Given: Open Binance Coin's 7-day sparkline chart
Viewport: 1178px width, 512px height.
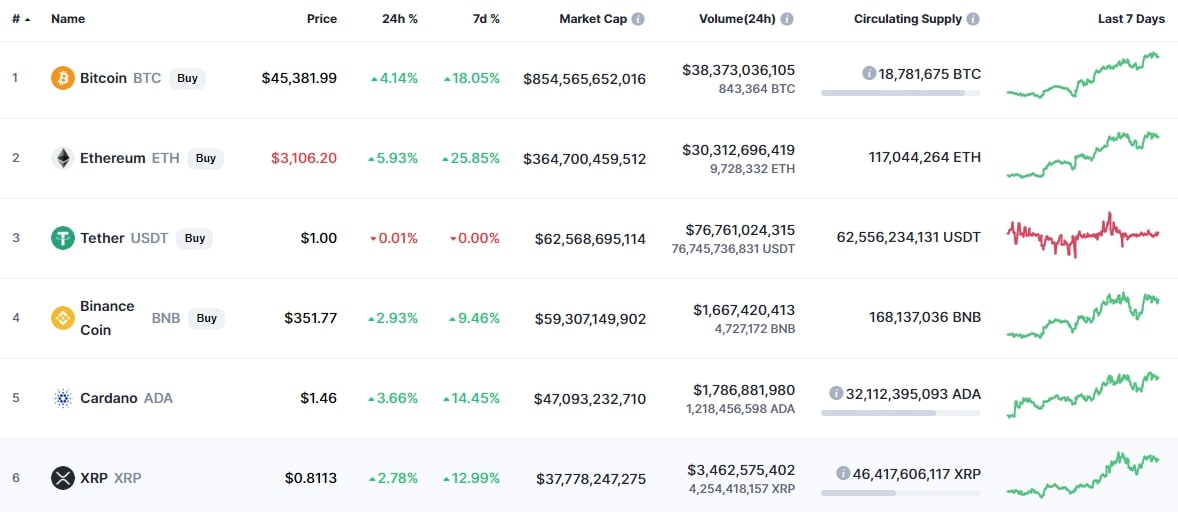Looking at the screenshot, I should [1083, 315].
